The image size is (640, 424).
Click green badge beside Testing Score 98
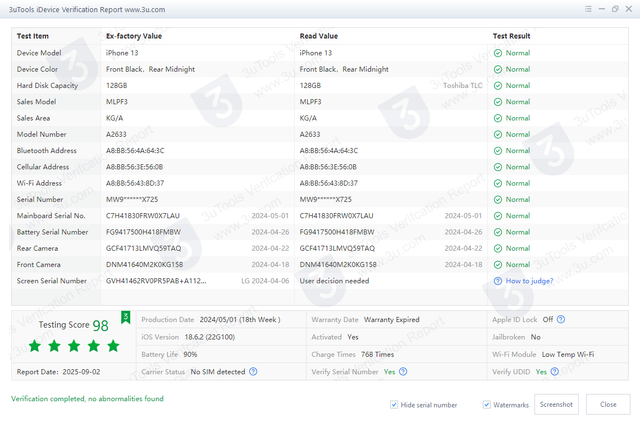pyautogui.click(x=126, y=318)
